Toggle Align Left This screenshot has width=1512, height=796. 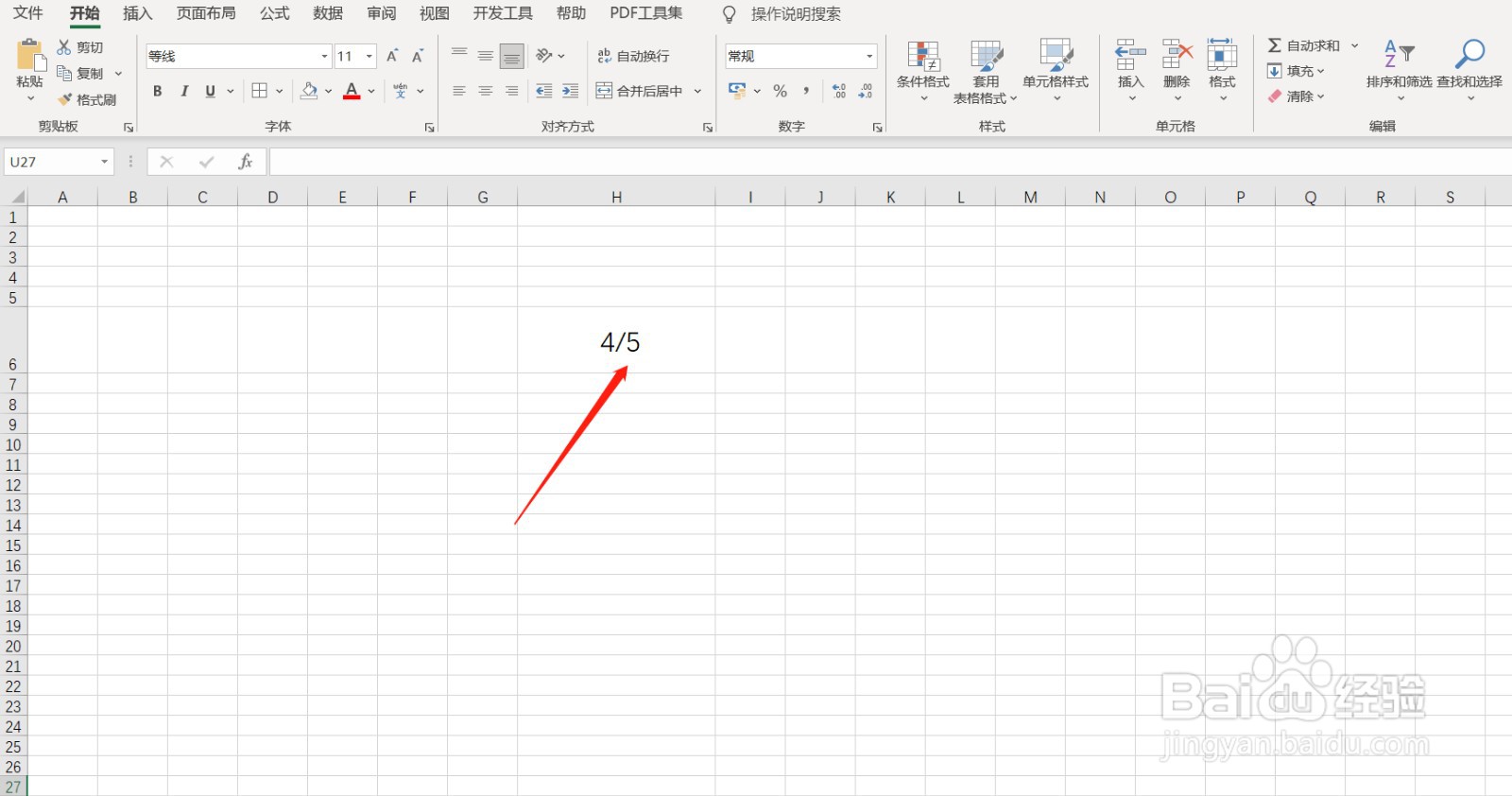(x=459, y=91)
